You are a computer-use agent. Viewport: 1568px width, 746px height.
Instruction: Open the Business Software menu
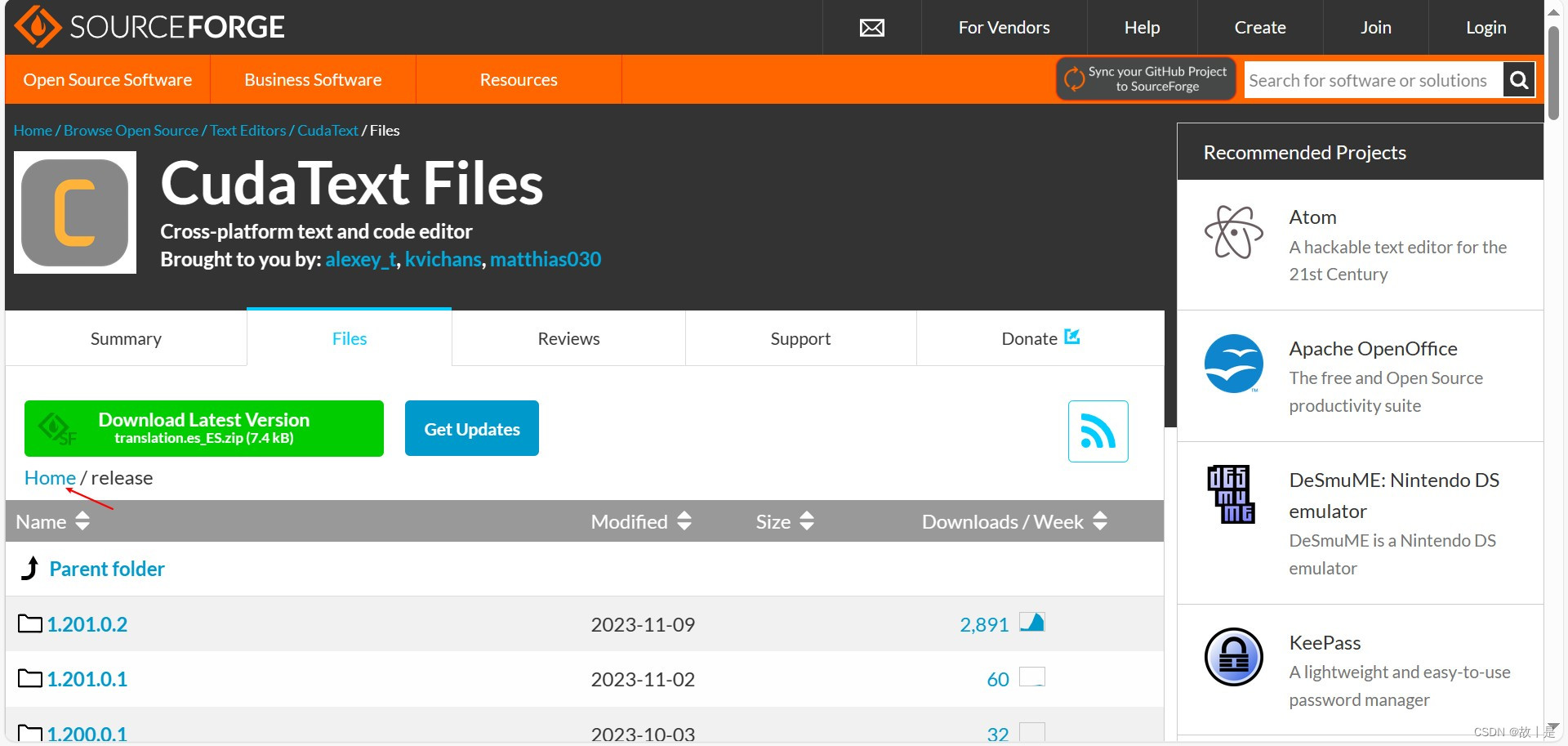point(313,80)
